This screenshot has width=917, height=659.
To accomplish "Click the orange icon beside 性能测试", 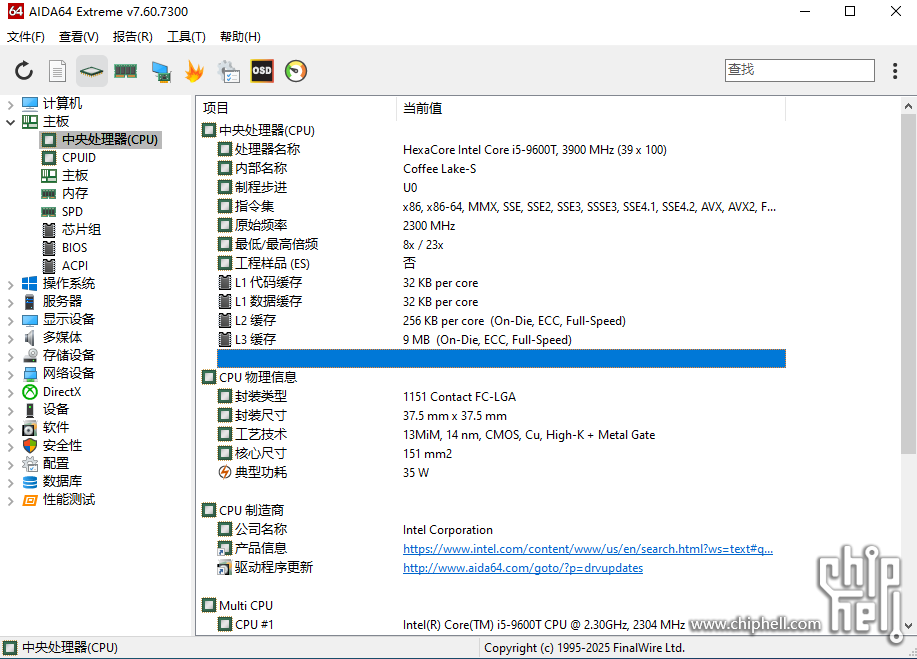I will (x=30, y=500).
